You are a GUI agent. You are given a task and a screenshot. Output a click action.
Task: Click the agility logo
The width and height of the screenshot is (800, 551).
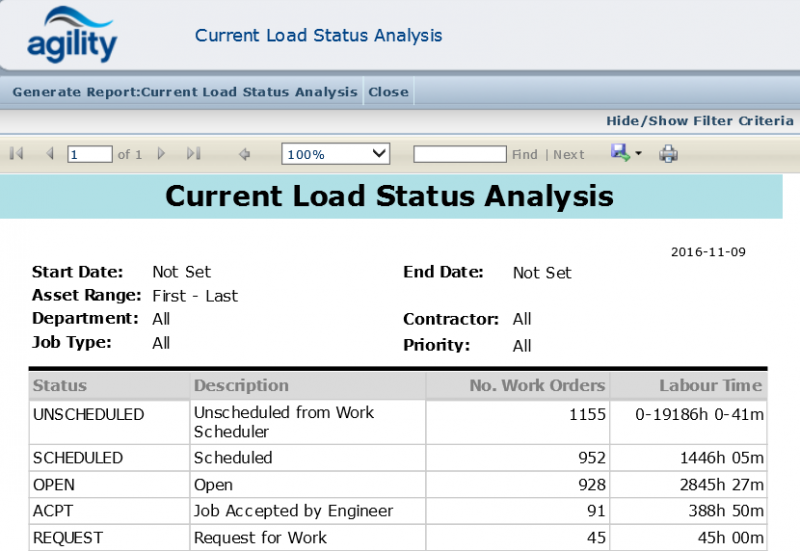point(72,35)
